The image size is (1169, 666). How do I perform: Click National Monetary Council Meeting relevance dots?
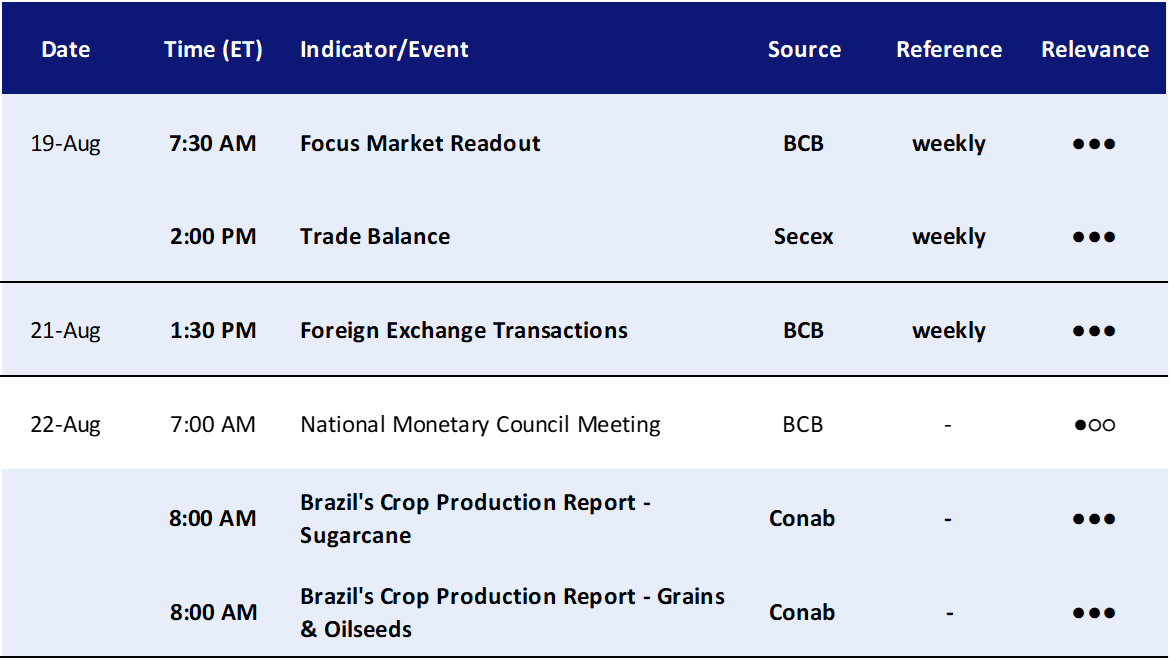(1094, 425)
